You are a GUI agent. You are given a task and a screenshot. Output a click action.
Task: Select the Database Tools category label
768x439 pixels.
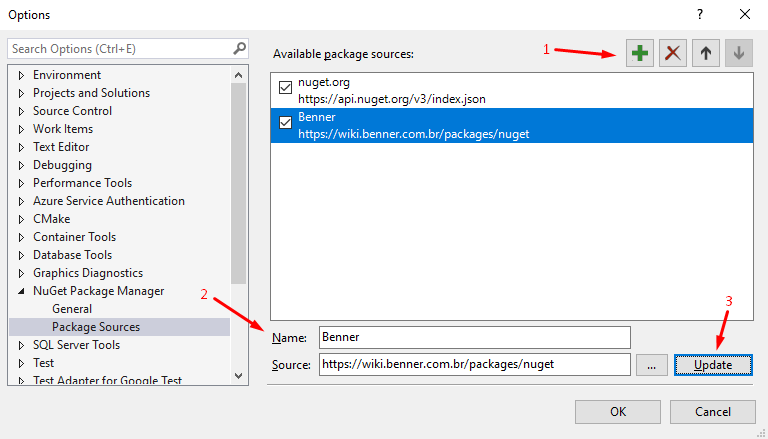click(x=72, y=255)
